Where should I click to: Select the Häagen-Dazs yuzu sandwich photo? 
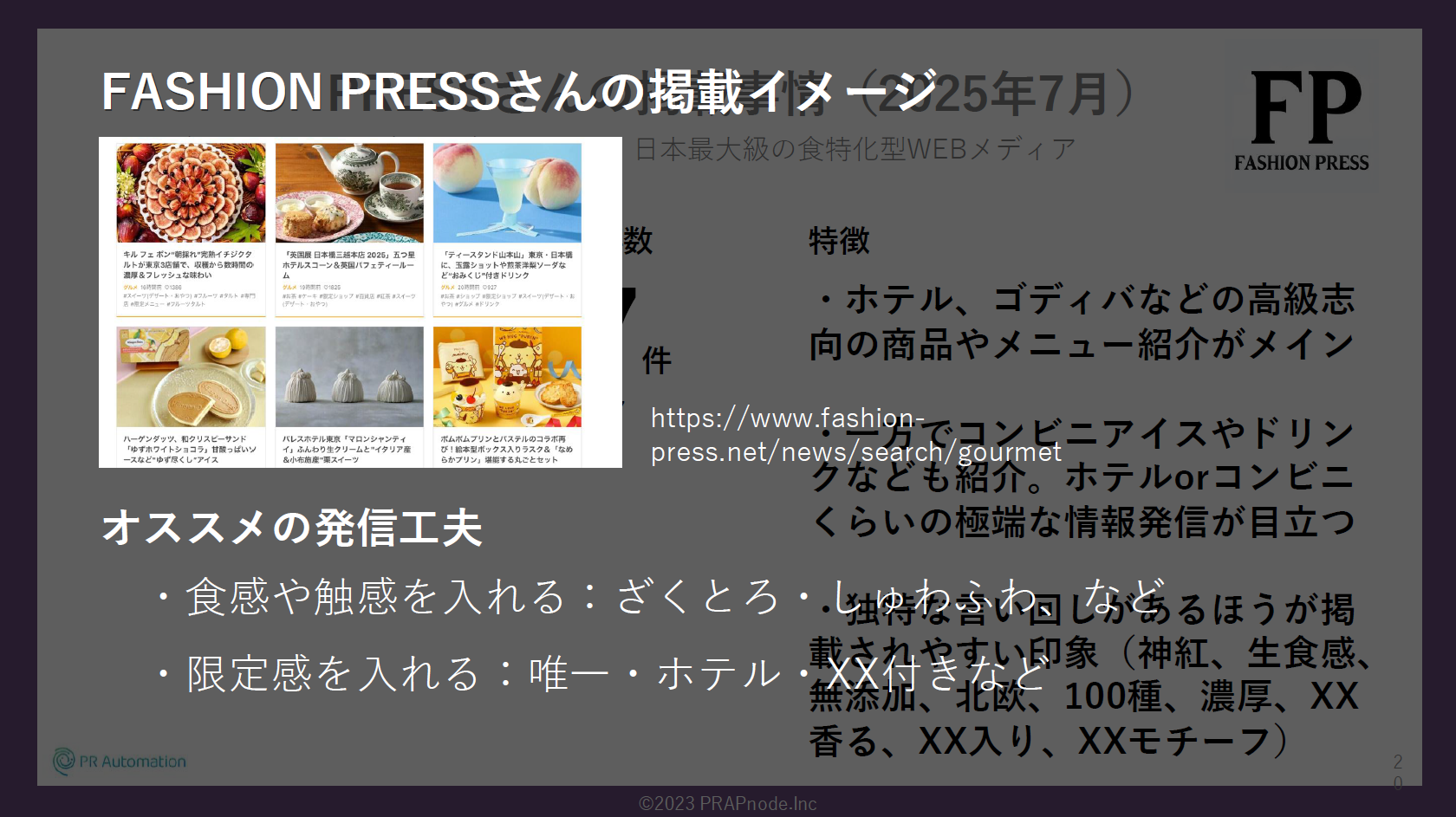pos(191,377)
